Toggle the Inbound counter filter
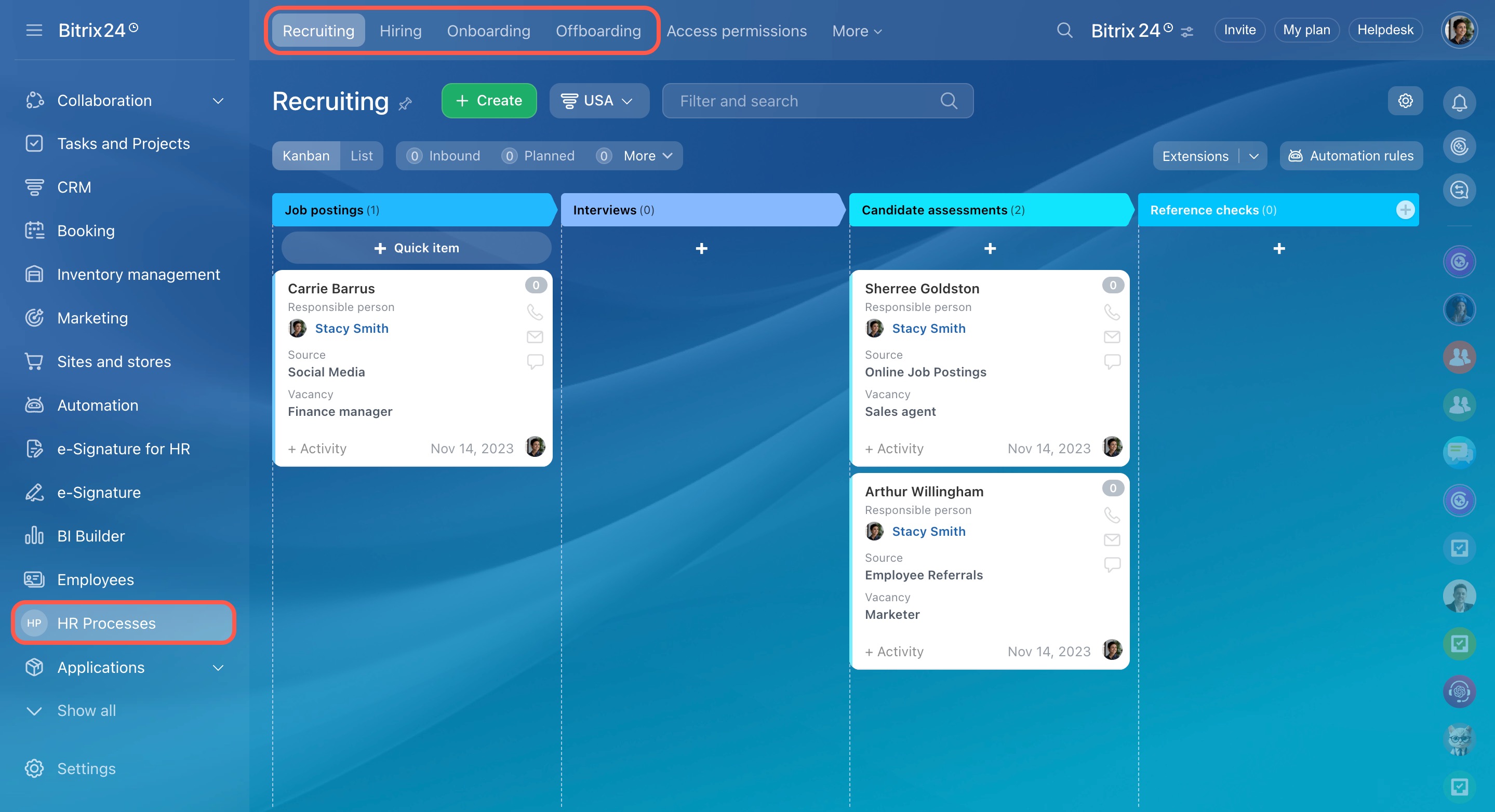Image resolution: width=1495 pixels, height=812 pixels. pos(444,156)
